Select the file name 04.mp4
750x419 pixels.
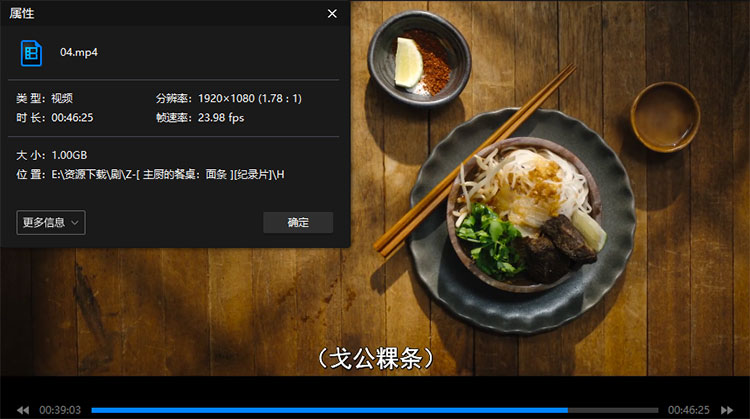pos(79,52)
